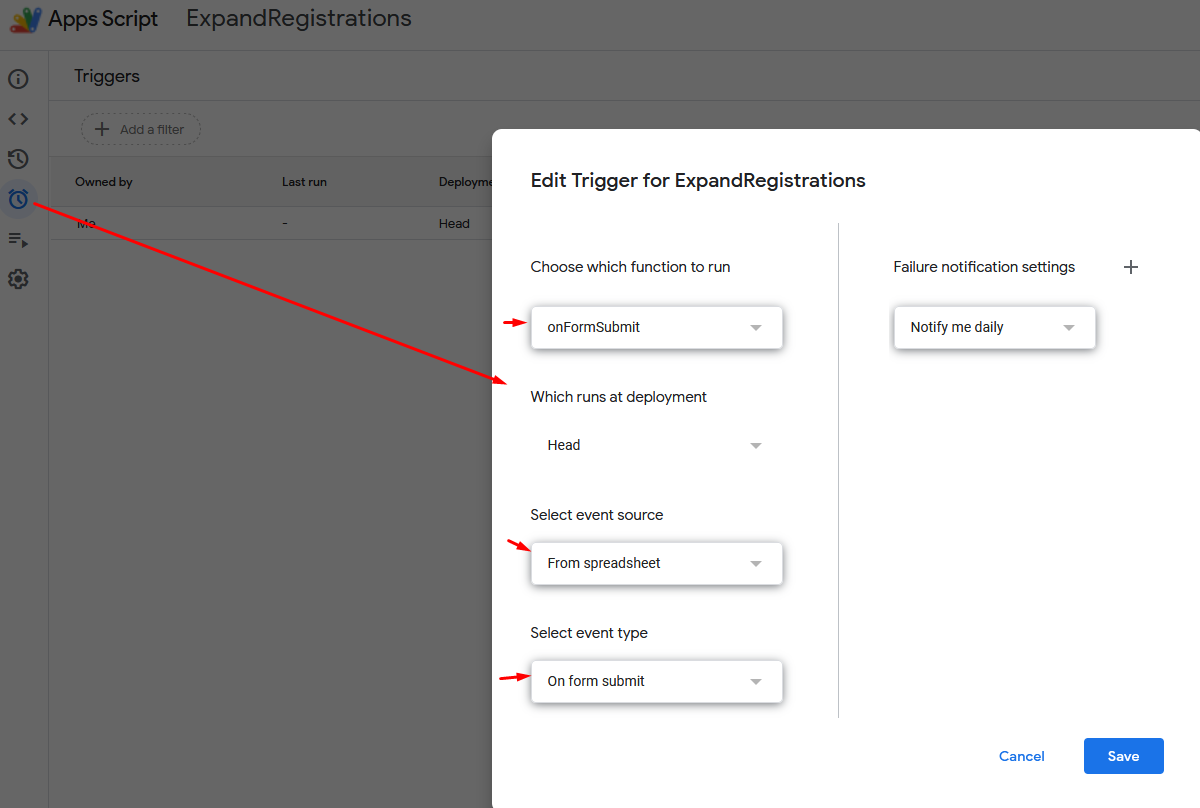Change the Notify me daily dropdown

(994, 327)
